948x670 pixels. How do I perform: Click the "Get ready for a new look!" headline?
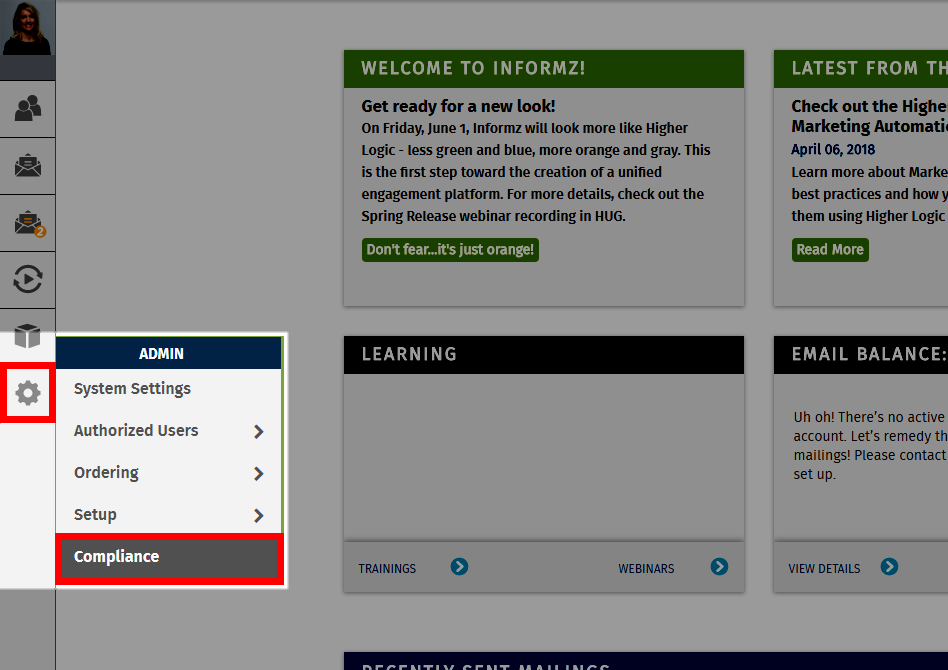tap(458, 106)
